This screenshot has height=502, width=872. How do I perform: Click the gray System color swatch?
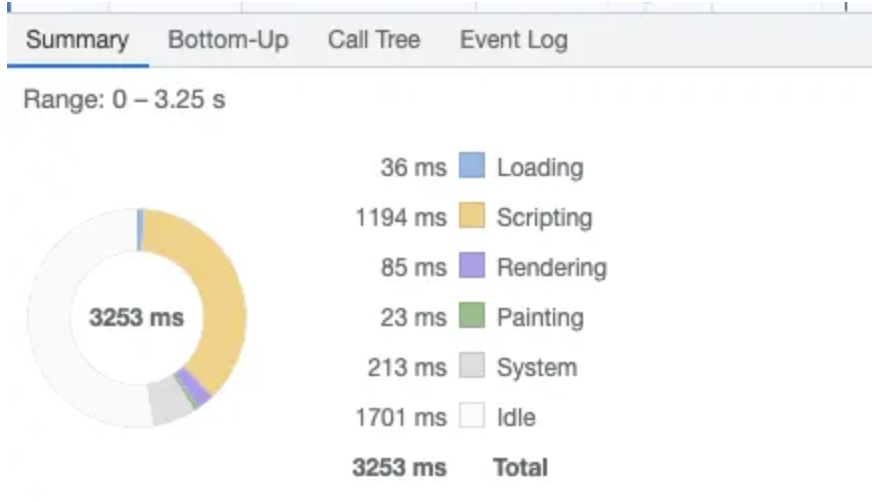click(x=471, y=367)
